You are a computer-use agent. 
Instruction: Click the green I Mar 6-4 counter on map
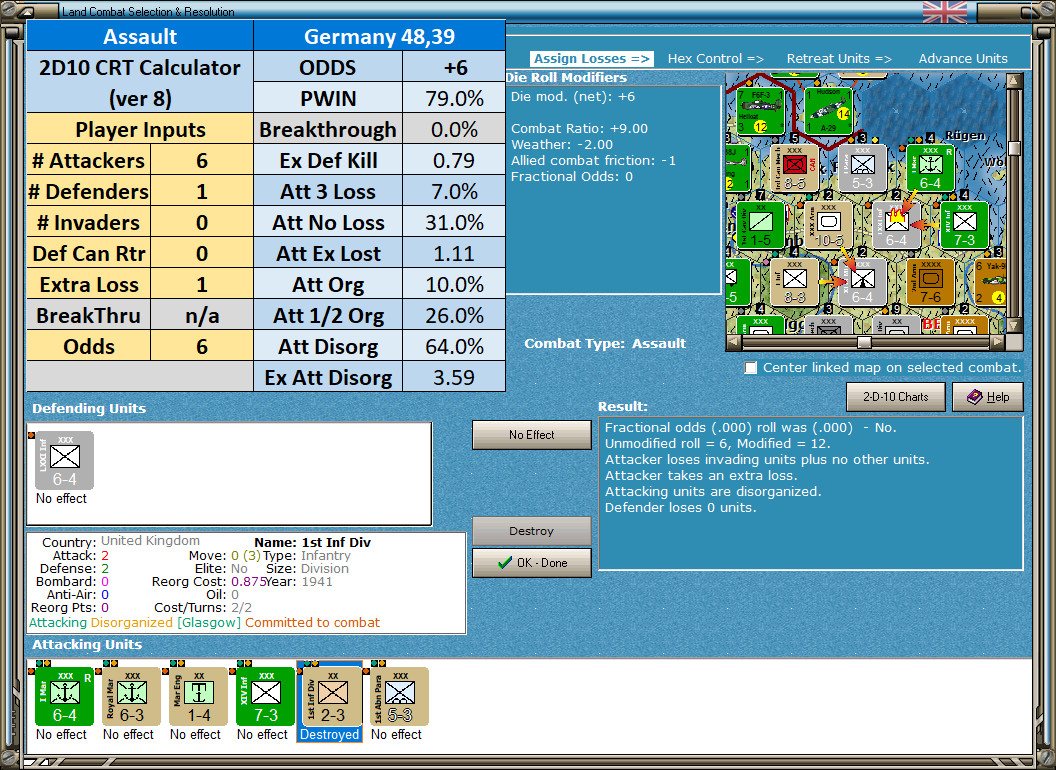pyautogui.click(x=930, y=168)
